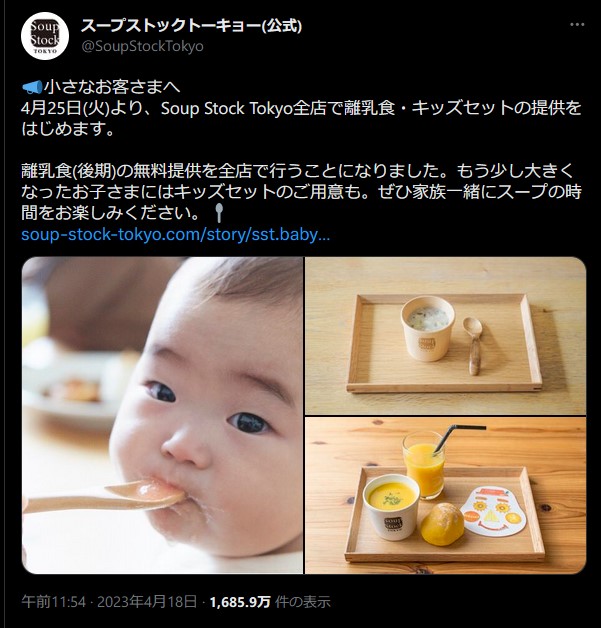
Task: Click the orange juice glass in kids set photo
Action: coord(424,465)
